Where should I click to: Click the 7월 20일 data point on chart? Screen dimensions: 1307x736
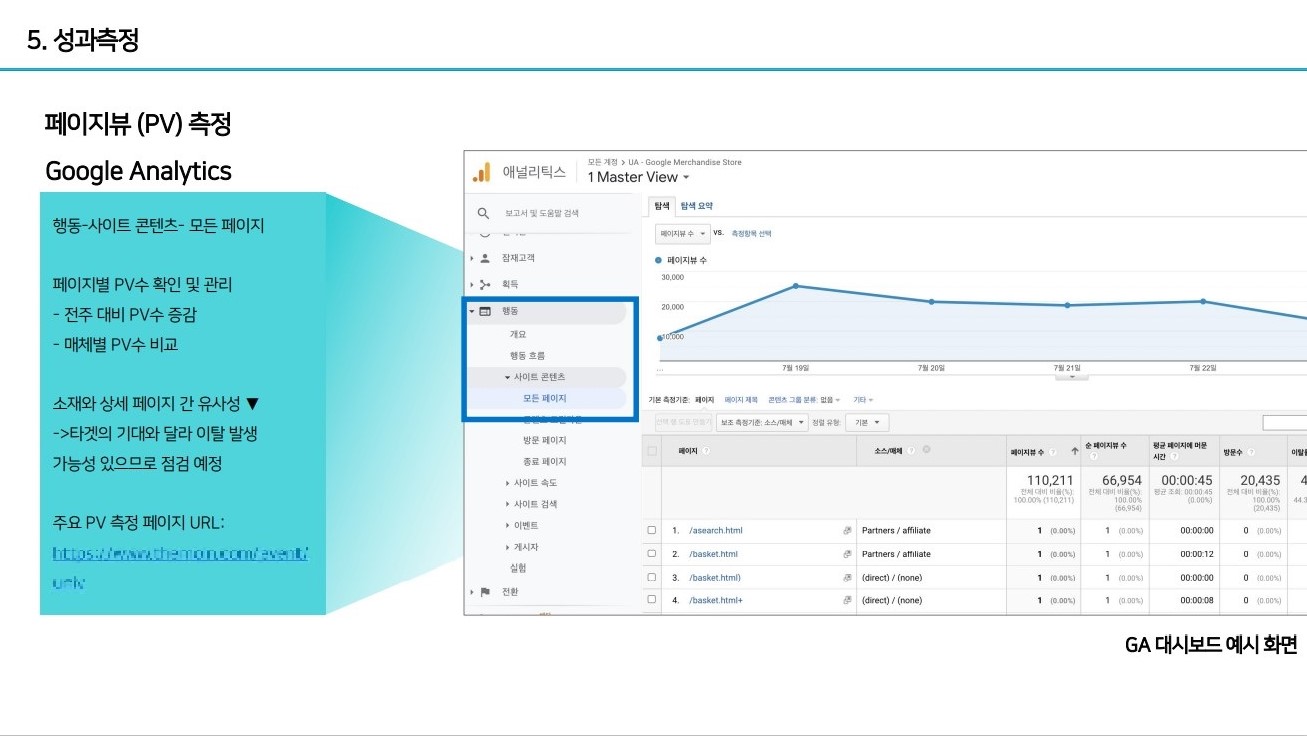[931, 301]
